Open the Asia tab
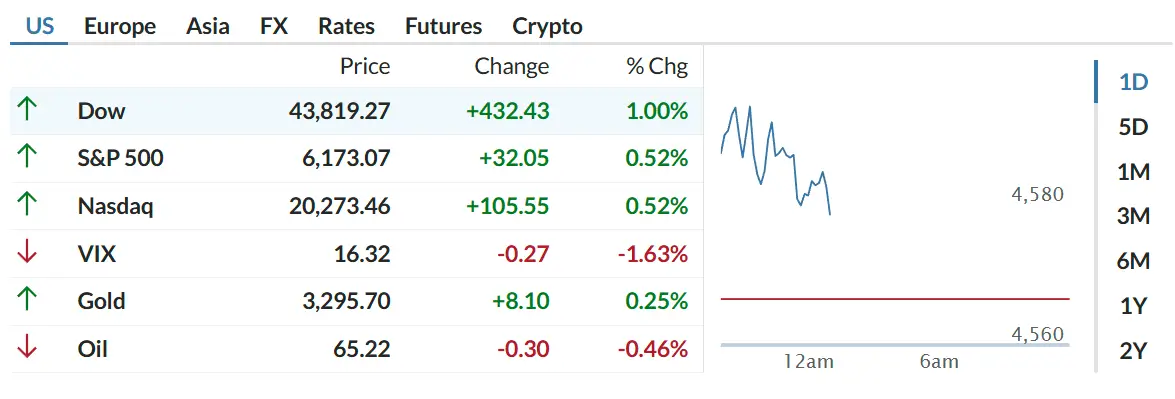This screenshot has width=1175, height=399. pos(208,26)
